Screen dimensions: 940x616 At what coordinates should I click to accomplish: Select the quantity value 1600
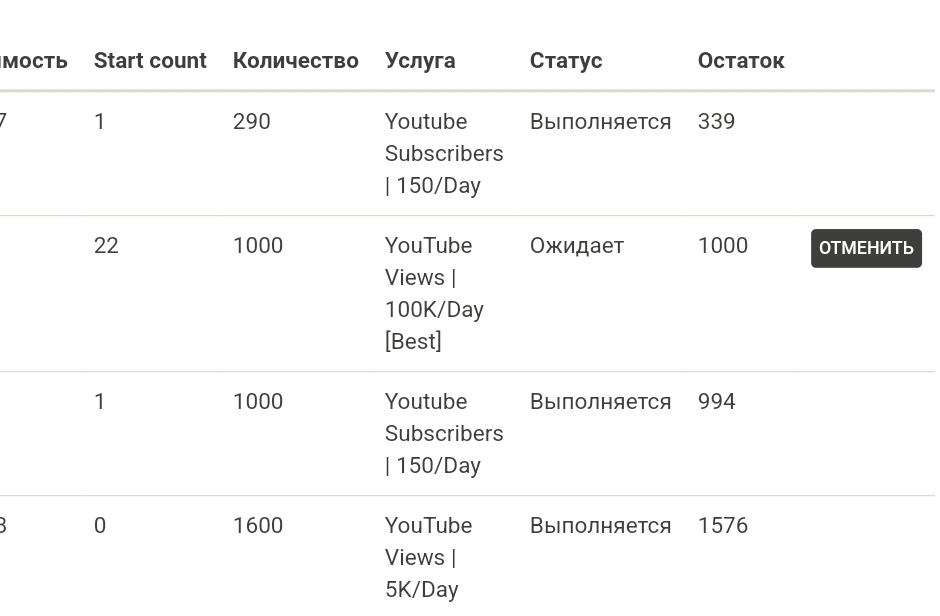258,526
